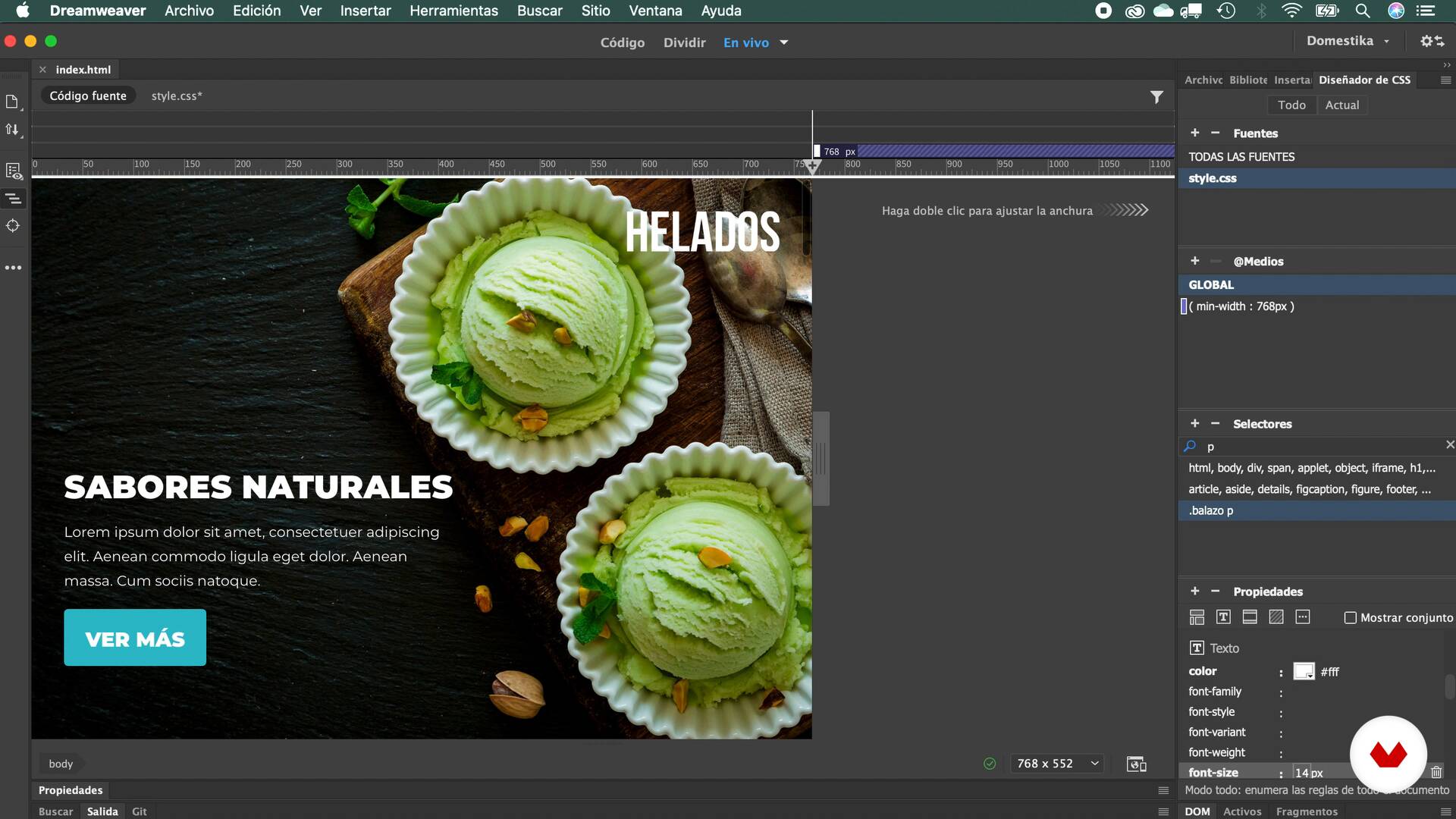Click the body tag in tag selector
1456x819 pixels.
point(61,764)
